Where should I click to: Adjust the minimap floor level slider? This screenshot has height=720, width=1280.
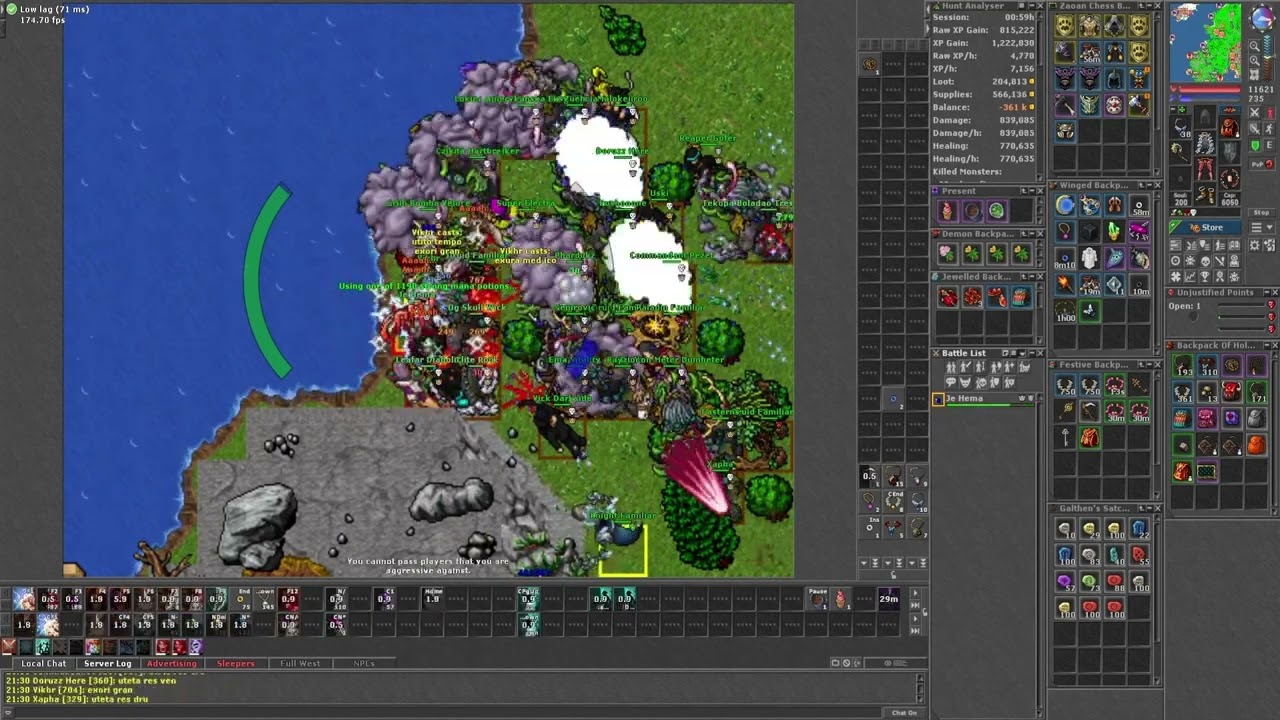pyautogui.click(x=1268, y=56)
